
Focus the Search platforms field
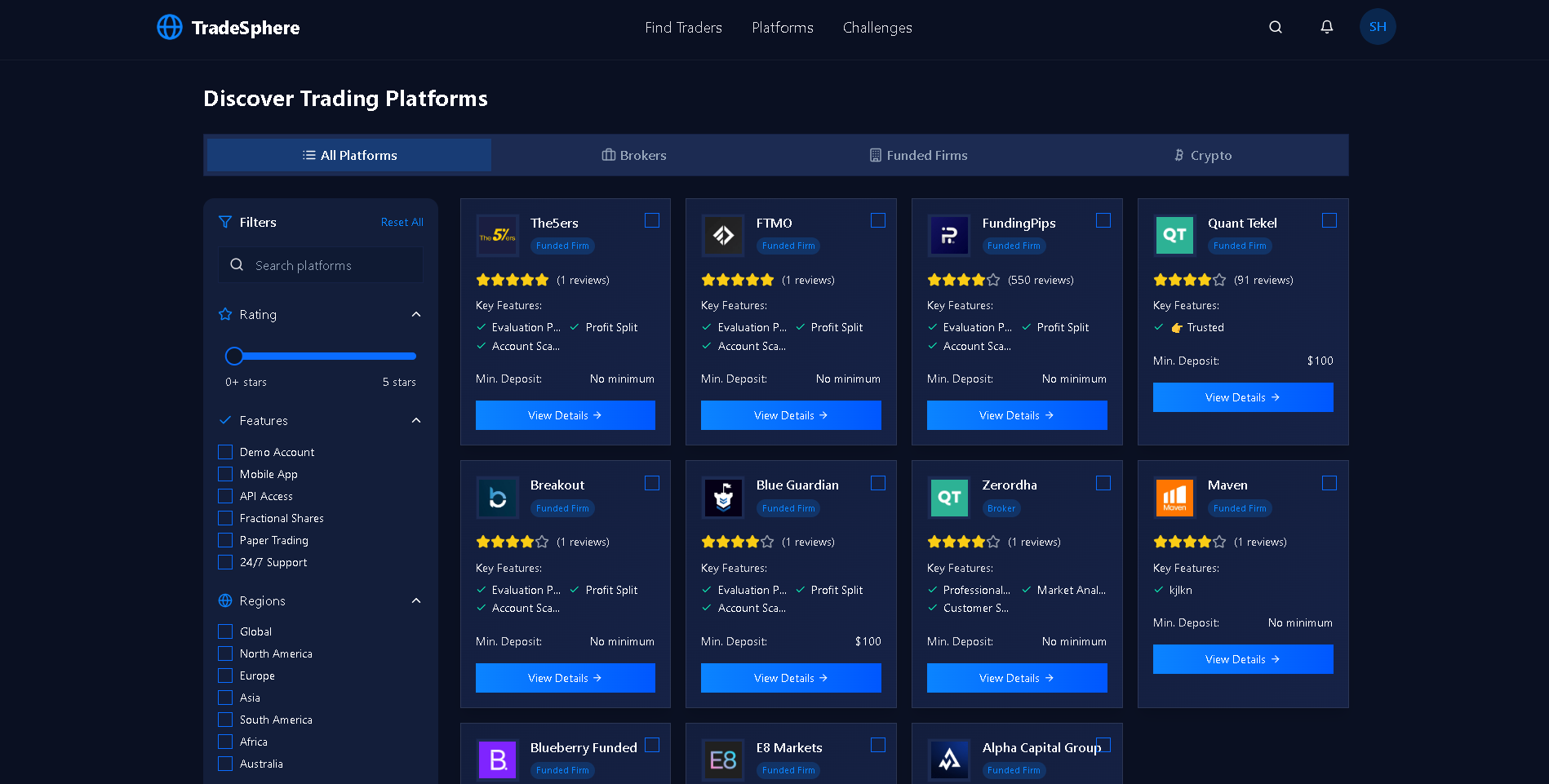321,265
